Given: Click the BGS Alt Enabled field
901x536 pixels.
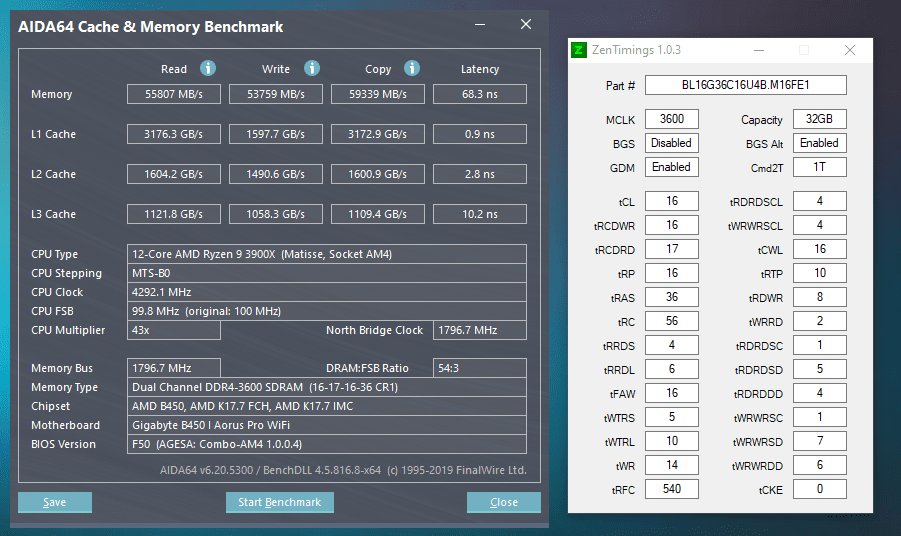Looking at the screenshot, I should [819, 143].
